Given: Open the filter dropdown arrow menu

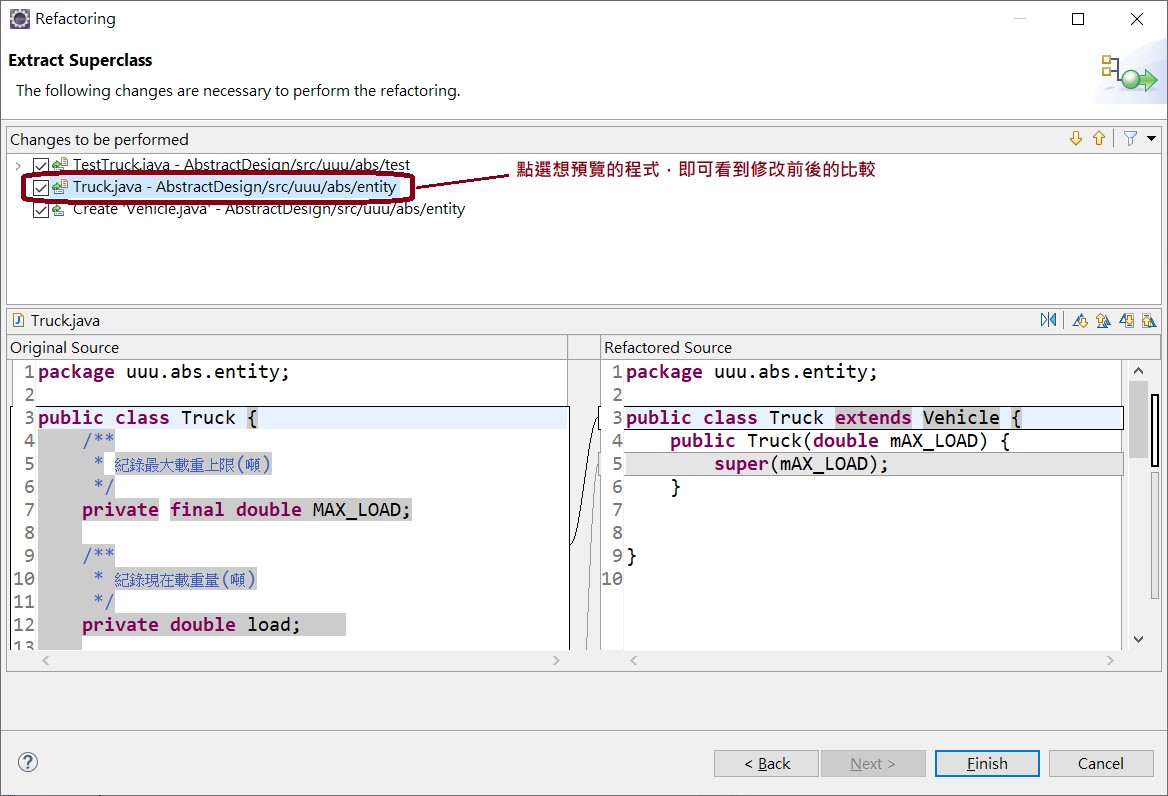Looking at the screenshot, I should [x=1151, y=139].
